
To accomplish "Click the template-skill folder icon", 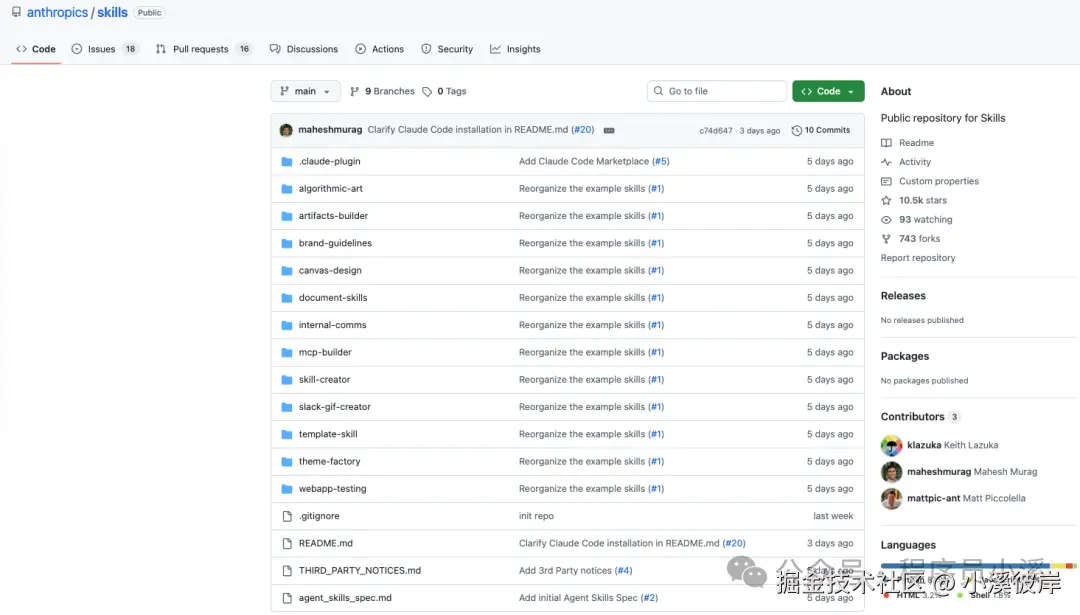I will 287,435.
